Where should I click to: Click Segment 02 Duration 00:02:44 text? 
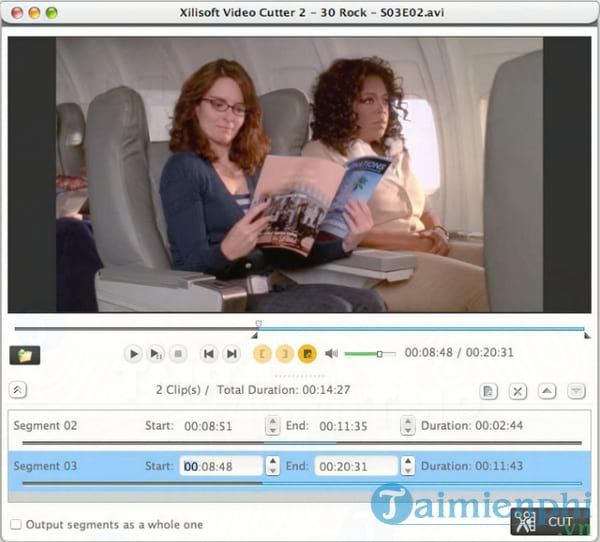pyautogui.click(x=472, y=426)
